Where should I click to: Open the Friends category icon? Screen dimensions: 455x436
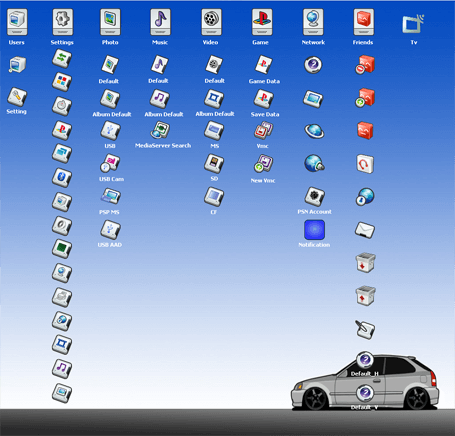point(363,22)
